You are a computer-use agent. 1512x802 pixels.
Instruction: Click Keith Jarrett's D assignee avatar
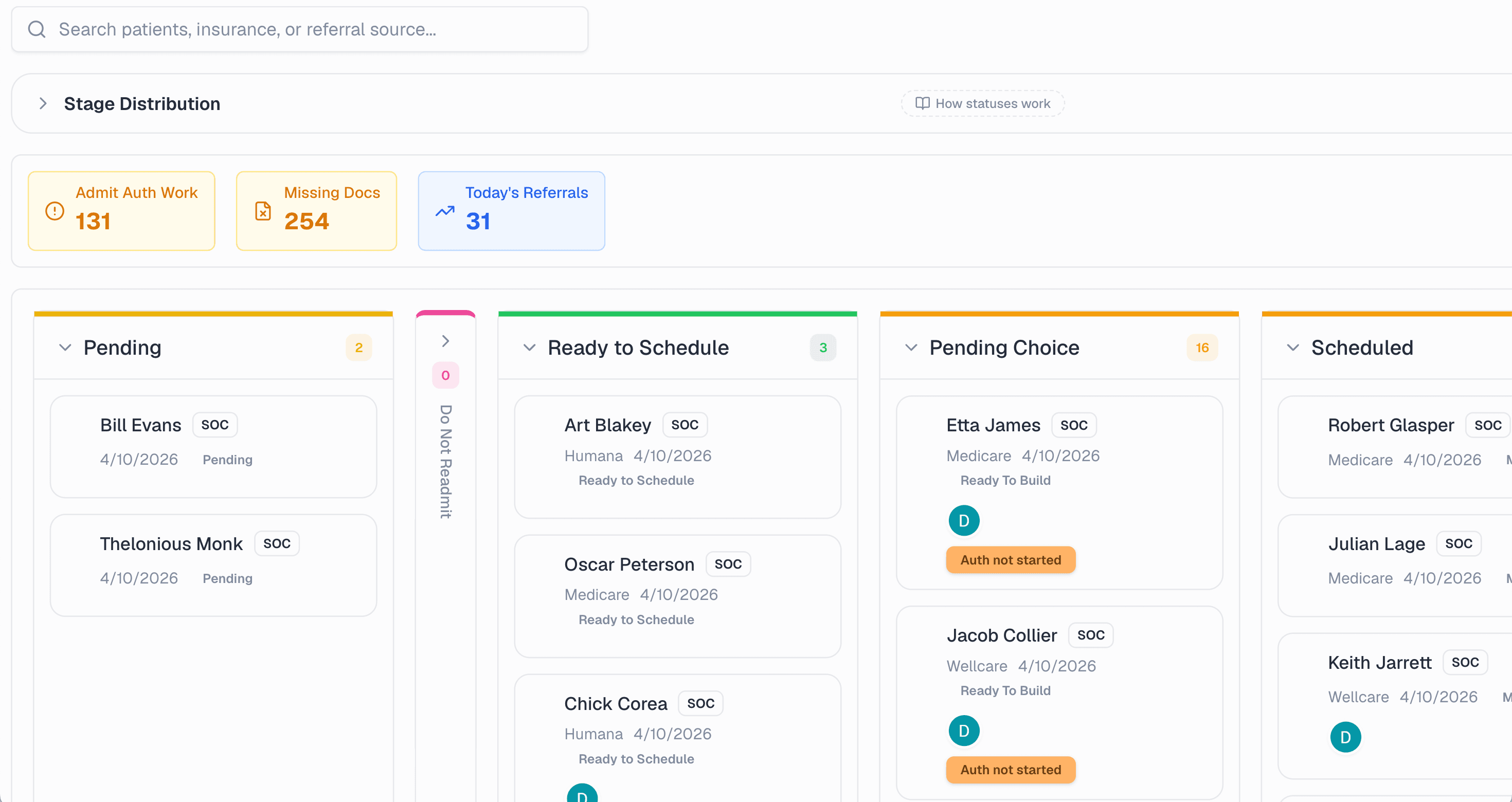1345,737
